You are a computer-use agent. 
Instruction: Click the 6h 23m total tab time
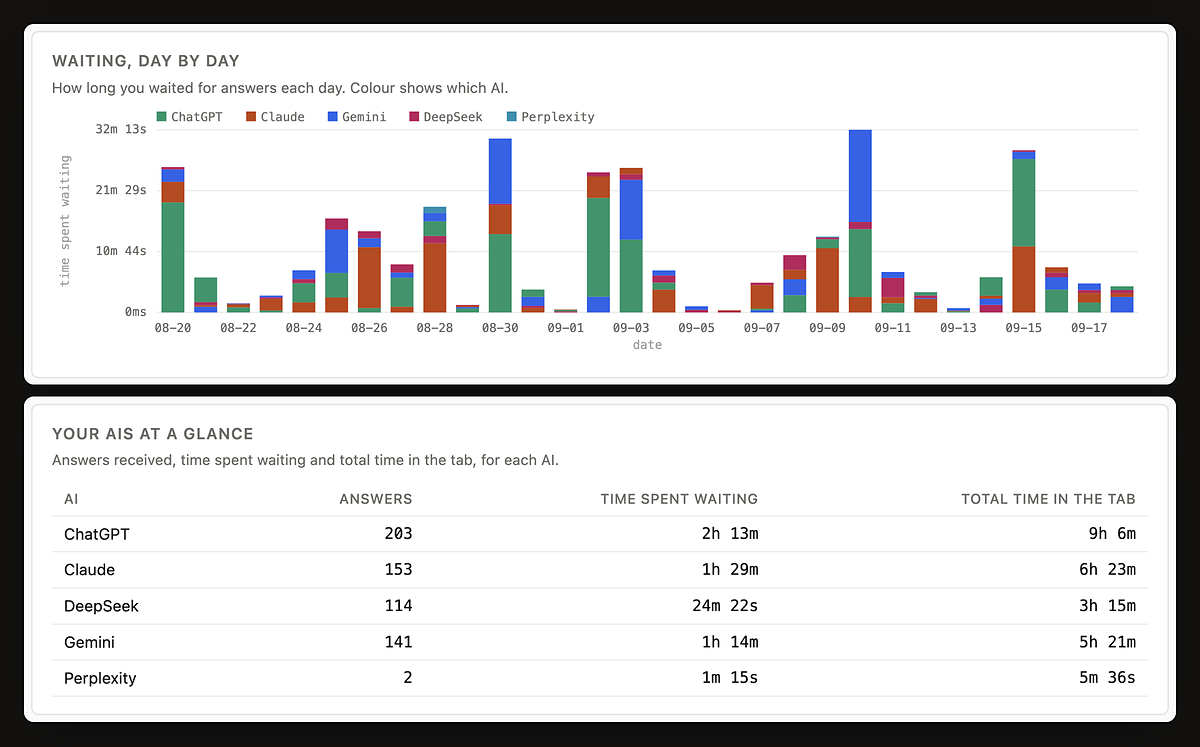1107,570
